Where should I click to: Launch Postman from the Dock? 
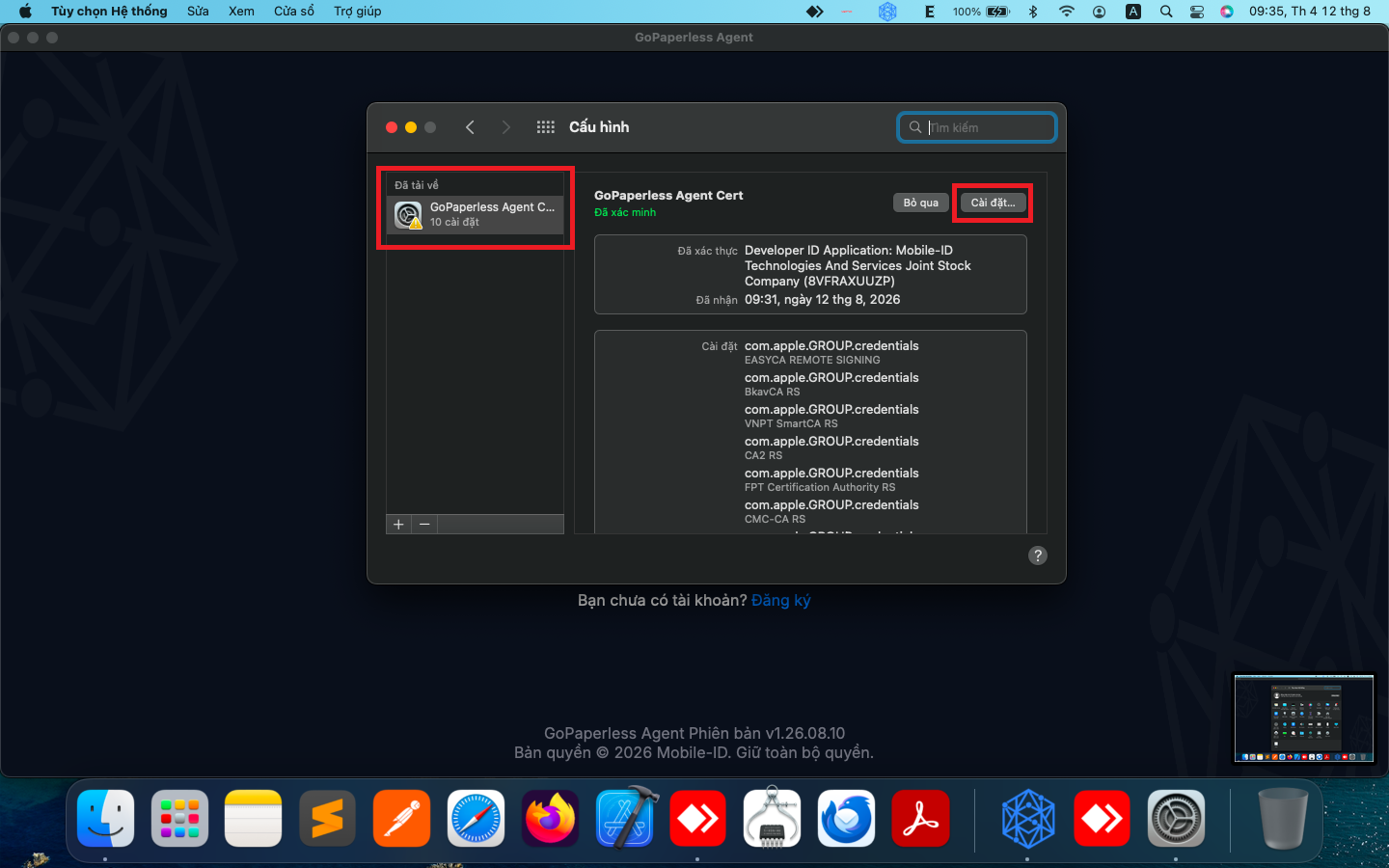pos(401,820)
